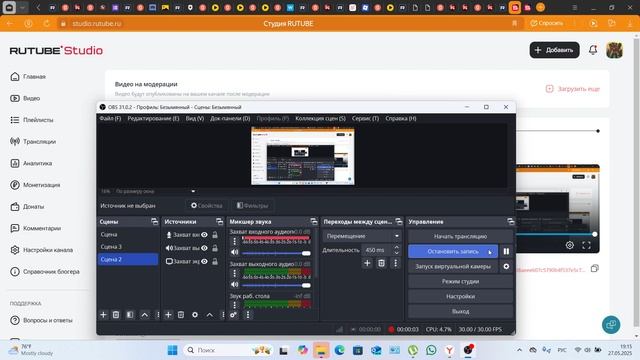Click Запуск виртуальной камеры button
Screen dimensions: 640x360
point(453,266)
